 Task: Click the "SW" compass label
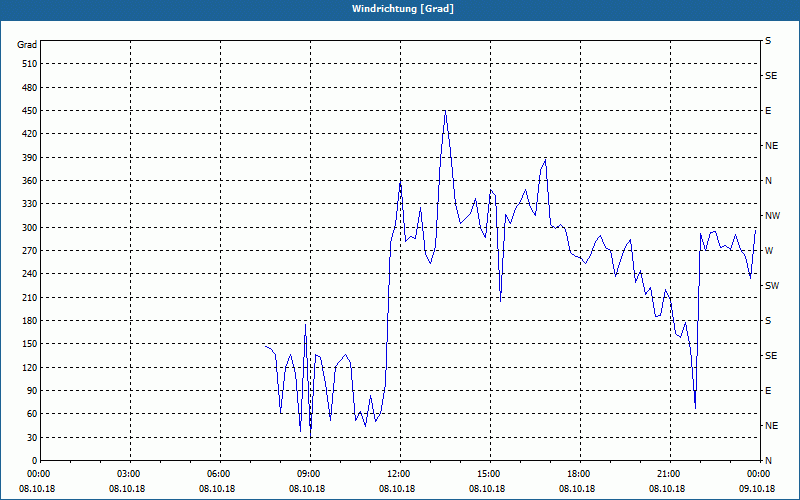772,286
